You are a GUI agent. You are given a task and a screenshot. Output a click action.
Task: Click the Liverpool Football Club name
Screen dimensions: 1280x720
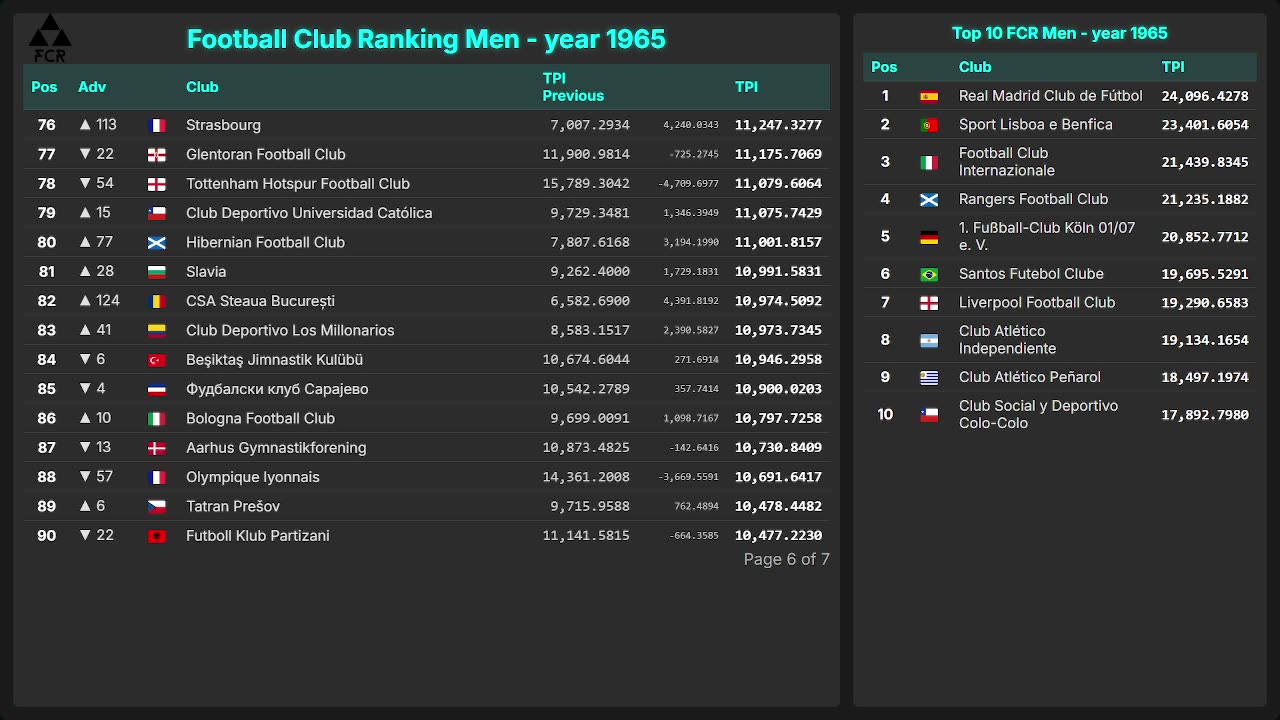1037,302
